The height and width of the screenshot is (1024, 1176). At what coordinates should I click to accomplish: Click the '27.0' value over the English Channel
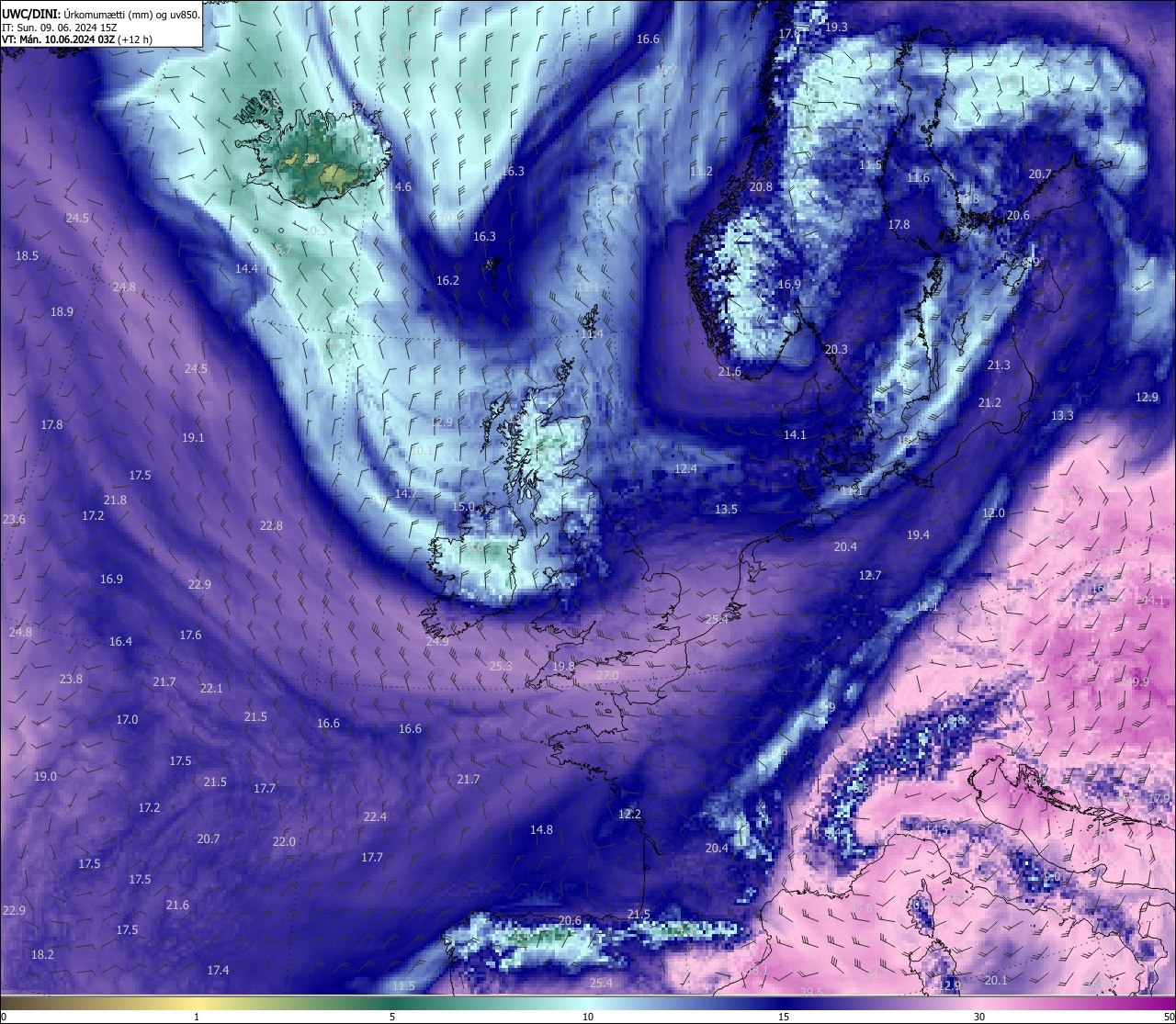tap(607, 675)
